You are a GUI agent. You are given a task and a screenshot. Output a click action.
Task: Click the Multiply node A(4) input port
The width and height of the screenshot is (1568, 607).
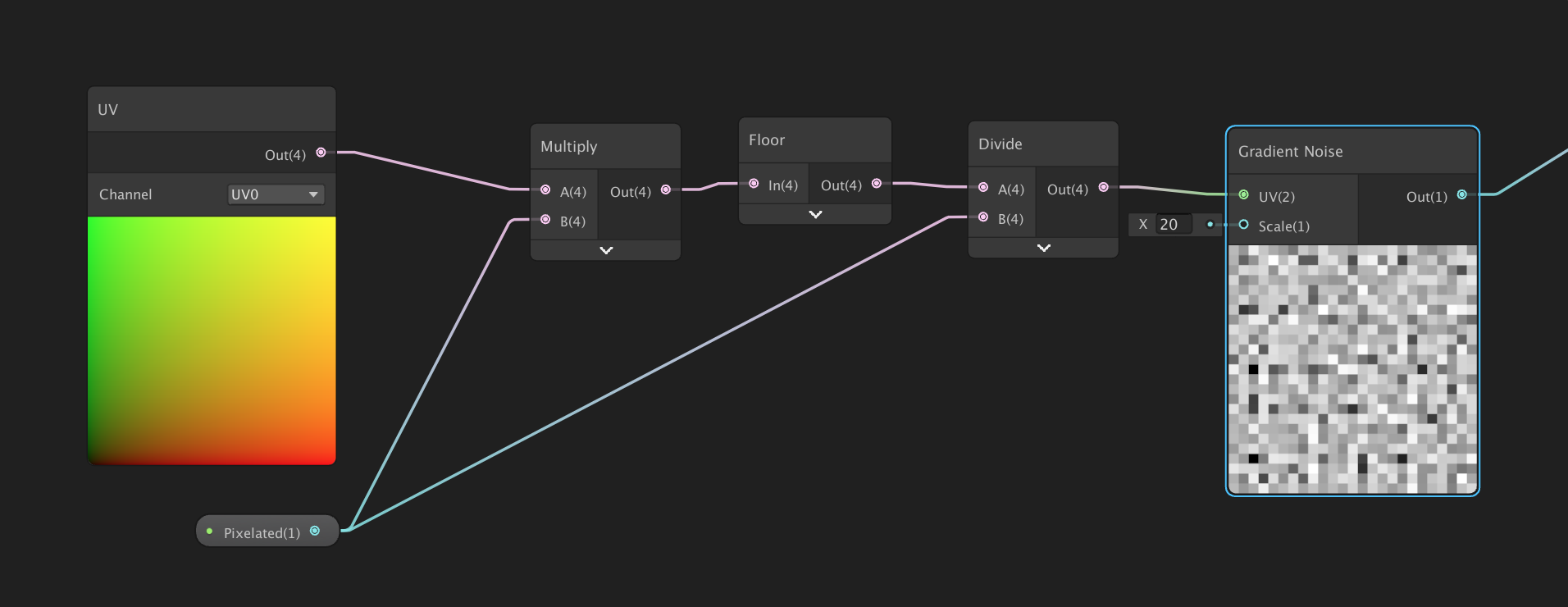[x=545, y=190]
